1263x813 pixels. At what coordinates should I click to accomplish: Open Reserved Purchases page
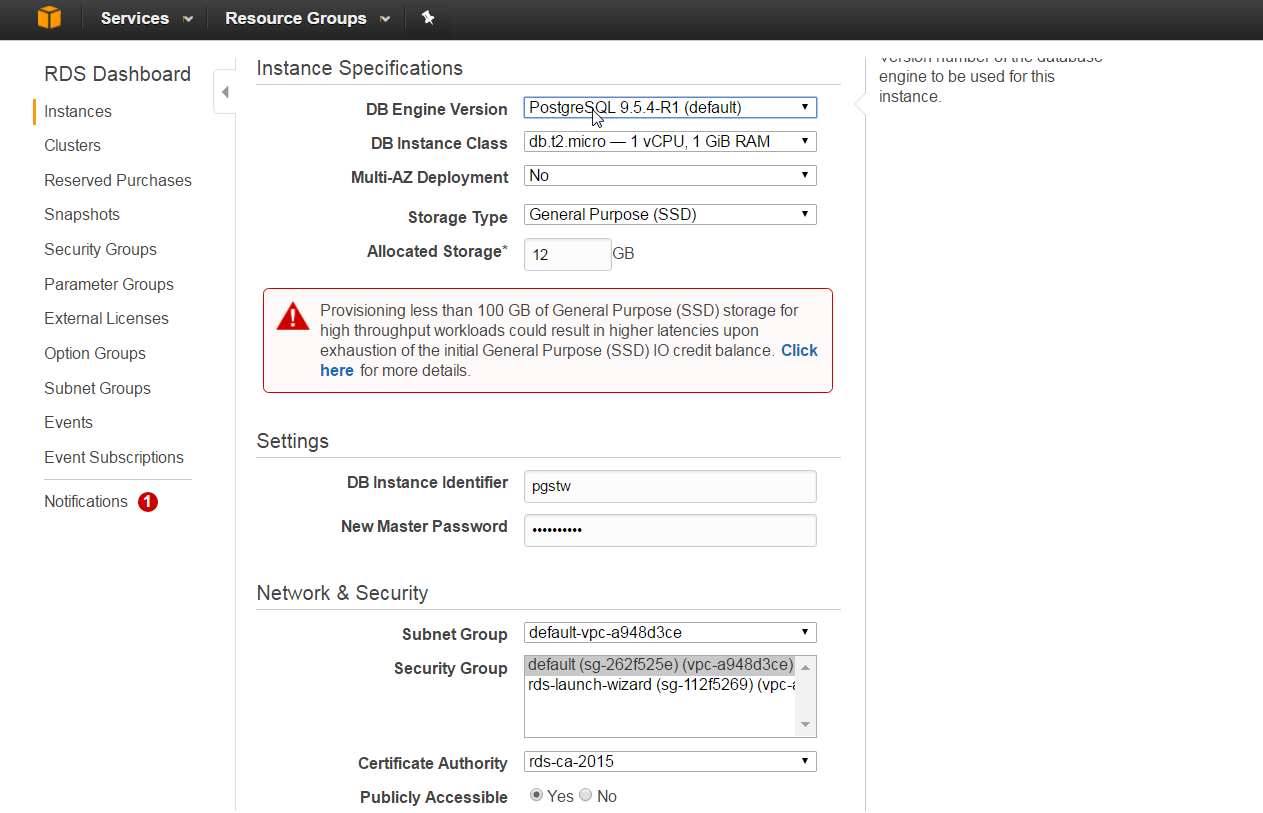[118, 180]
